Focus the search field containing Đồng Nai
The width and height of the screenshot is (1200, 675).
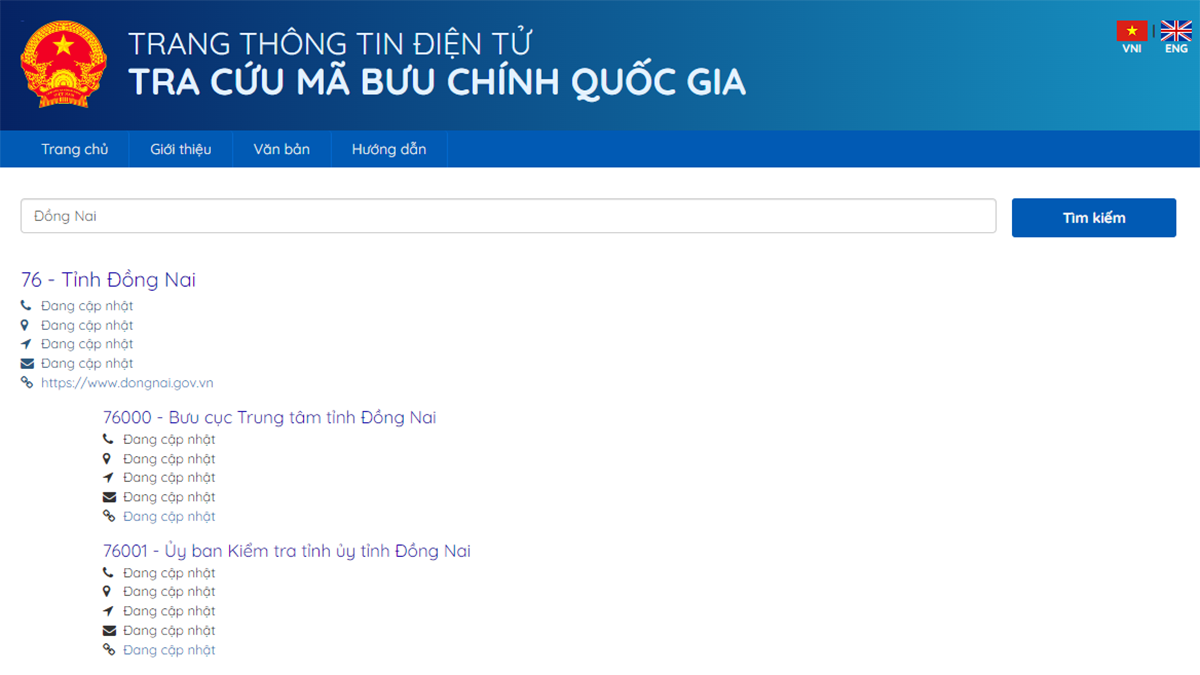tap(508, 216)
